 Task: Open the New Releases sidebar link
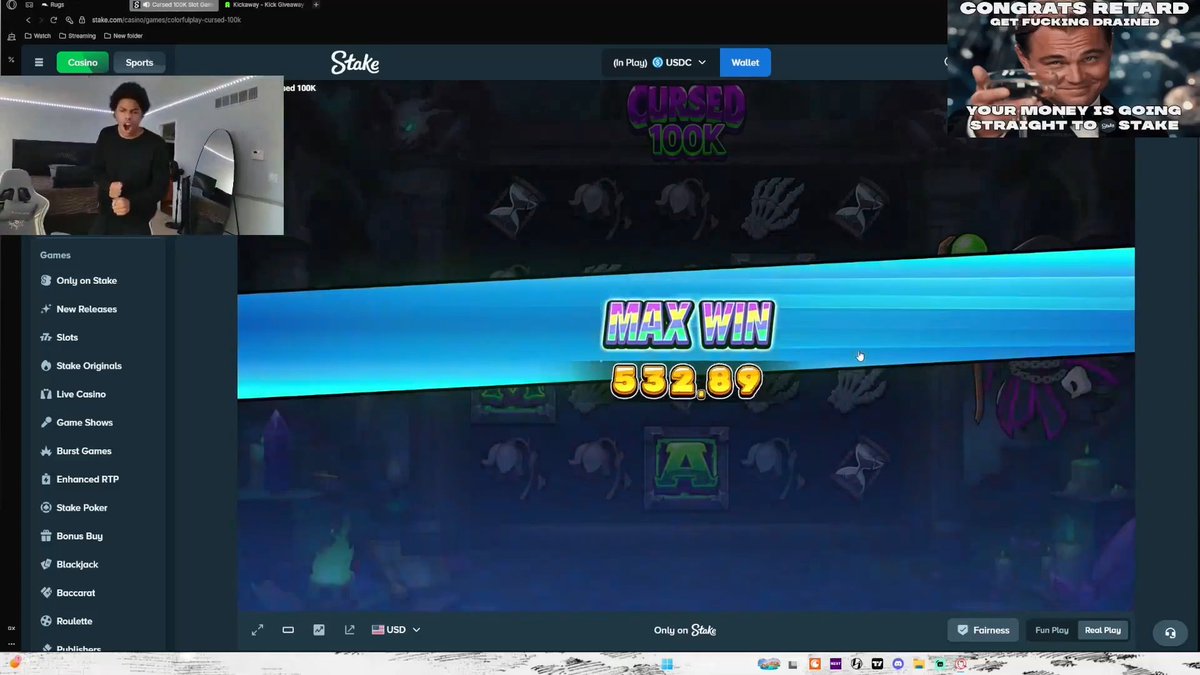click(x=87, y=309)
